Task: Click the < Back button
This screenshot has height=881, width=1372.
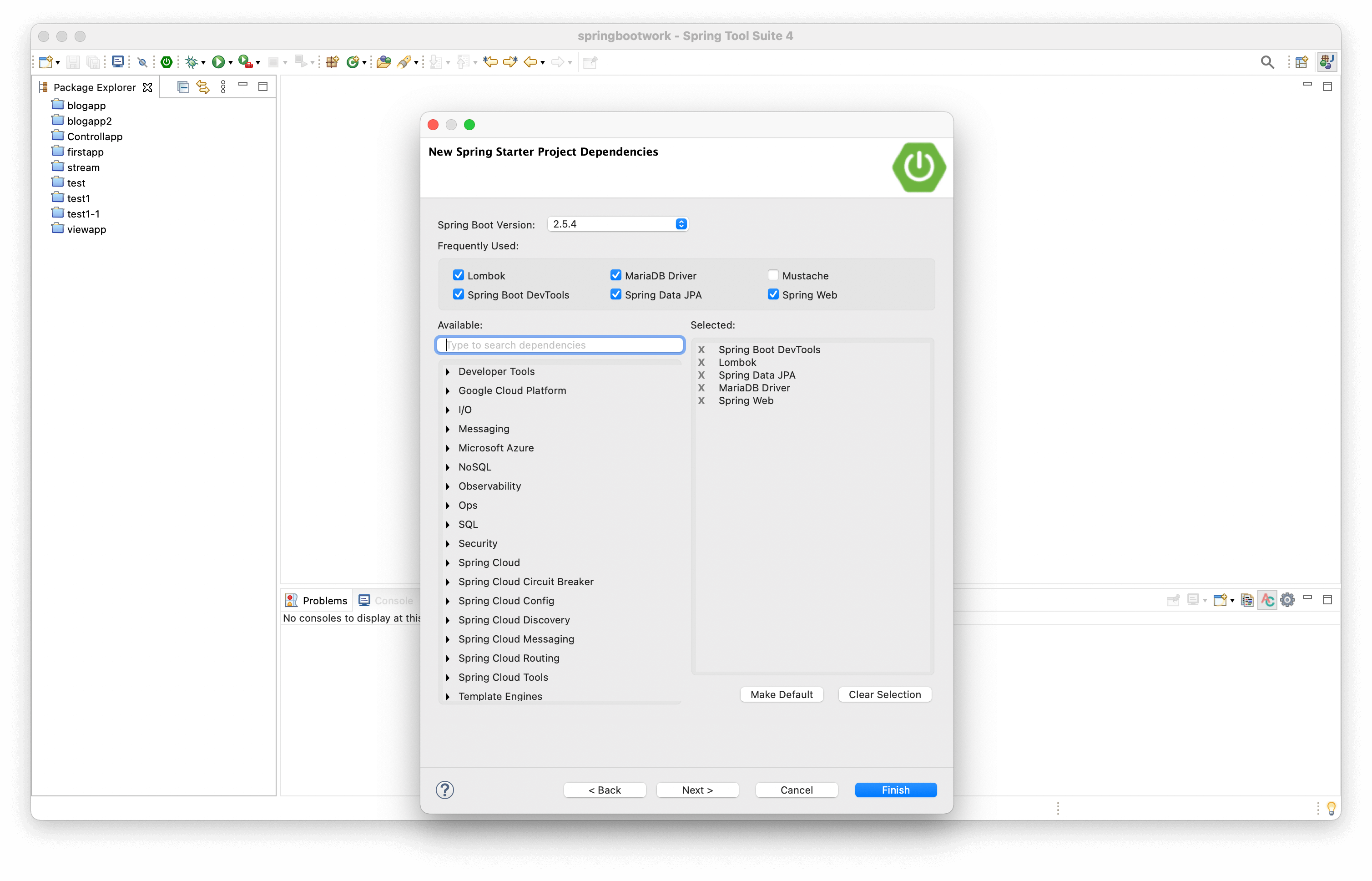Action: coord(605,790)
